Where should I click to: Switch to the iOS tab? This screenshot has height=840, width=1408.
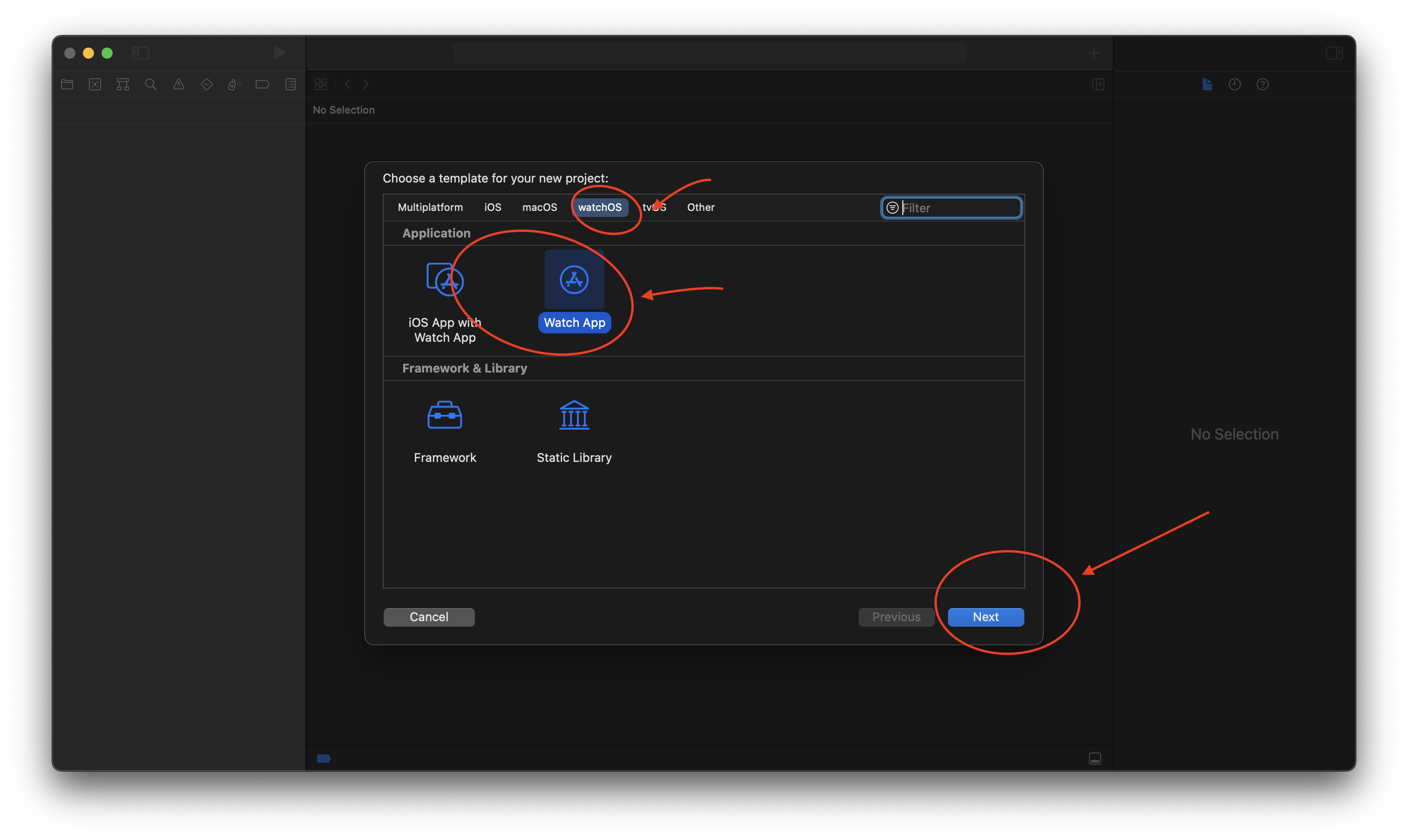point(492,207)
